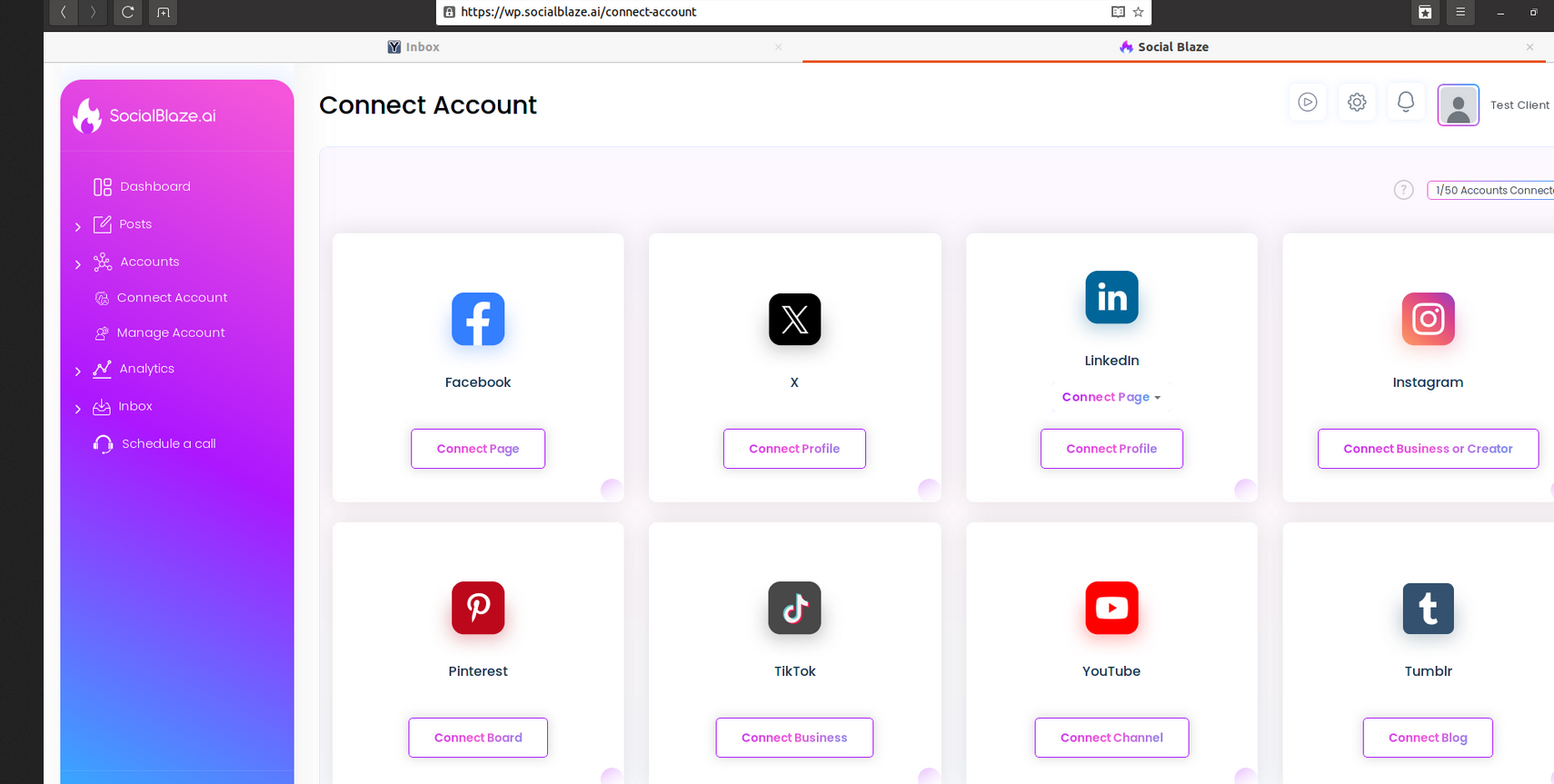The width and height of the screenshot is (1554, 784).
Task: Open LinkedIn Connect Page dropdown
Action: [x=1111, y=397]
